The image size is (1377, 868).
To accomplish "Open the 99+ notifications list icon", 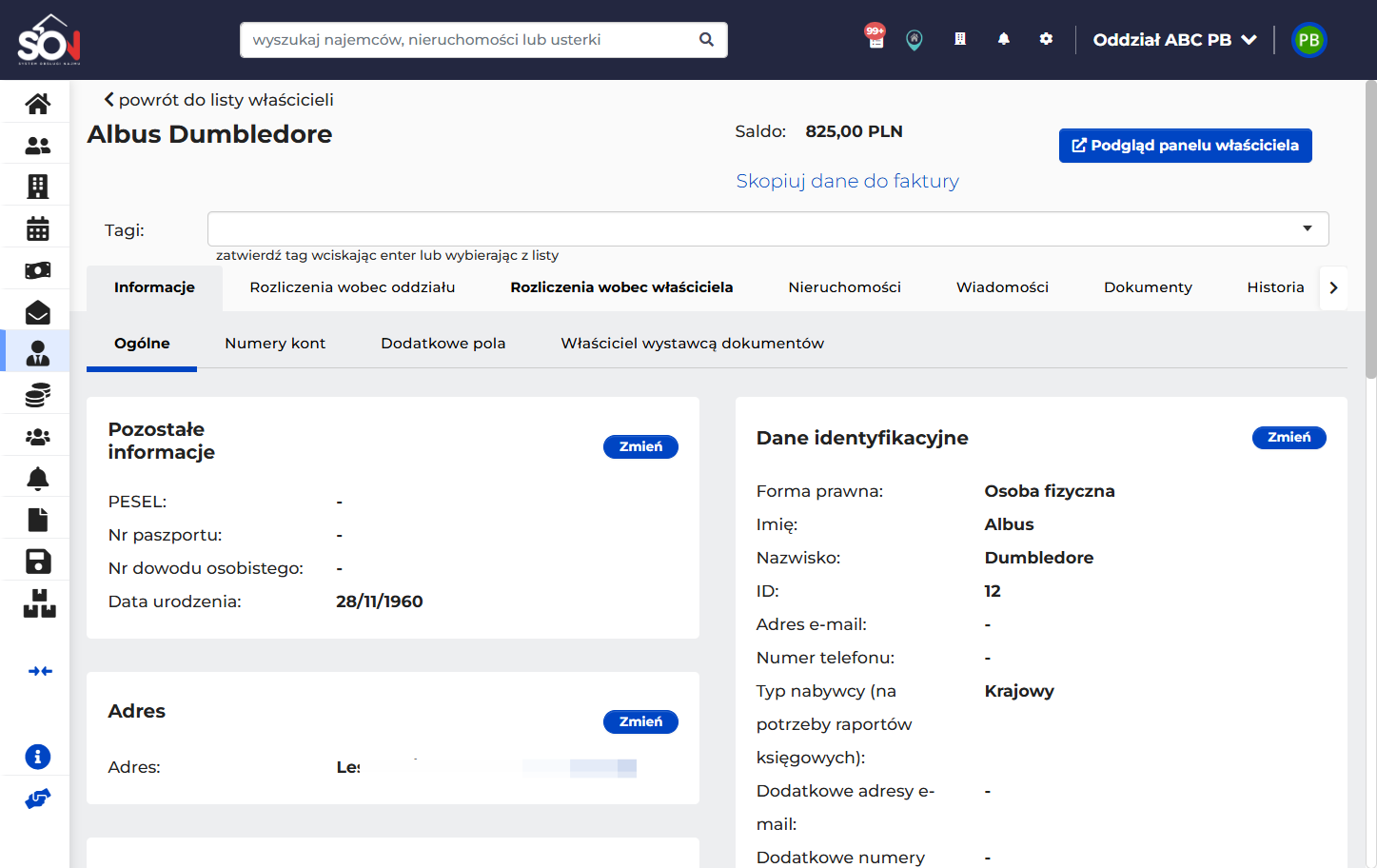I will (x=875, y=38).
